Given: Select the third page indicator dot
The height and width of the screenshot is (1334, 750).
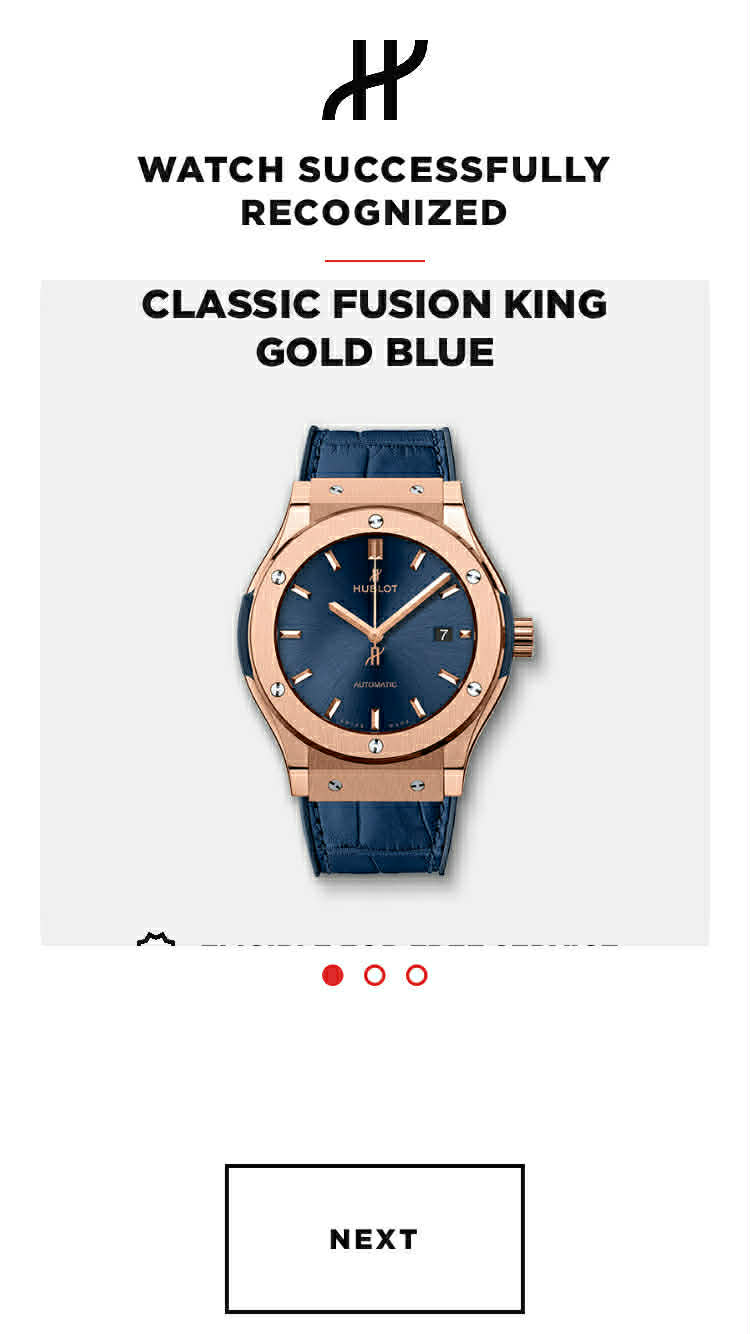Looking at the screenshot, I should click(417, 975).
